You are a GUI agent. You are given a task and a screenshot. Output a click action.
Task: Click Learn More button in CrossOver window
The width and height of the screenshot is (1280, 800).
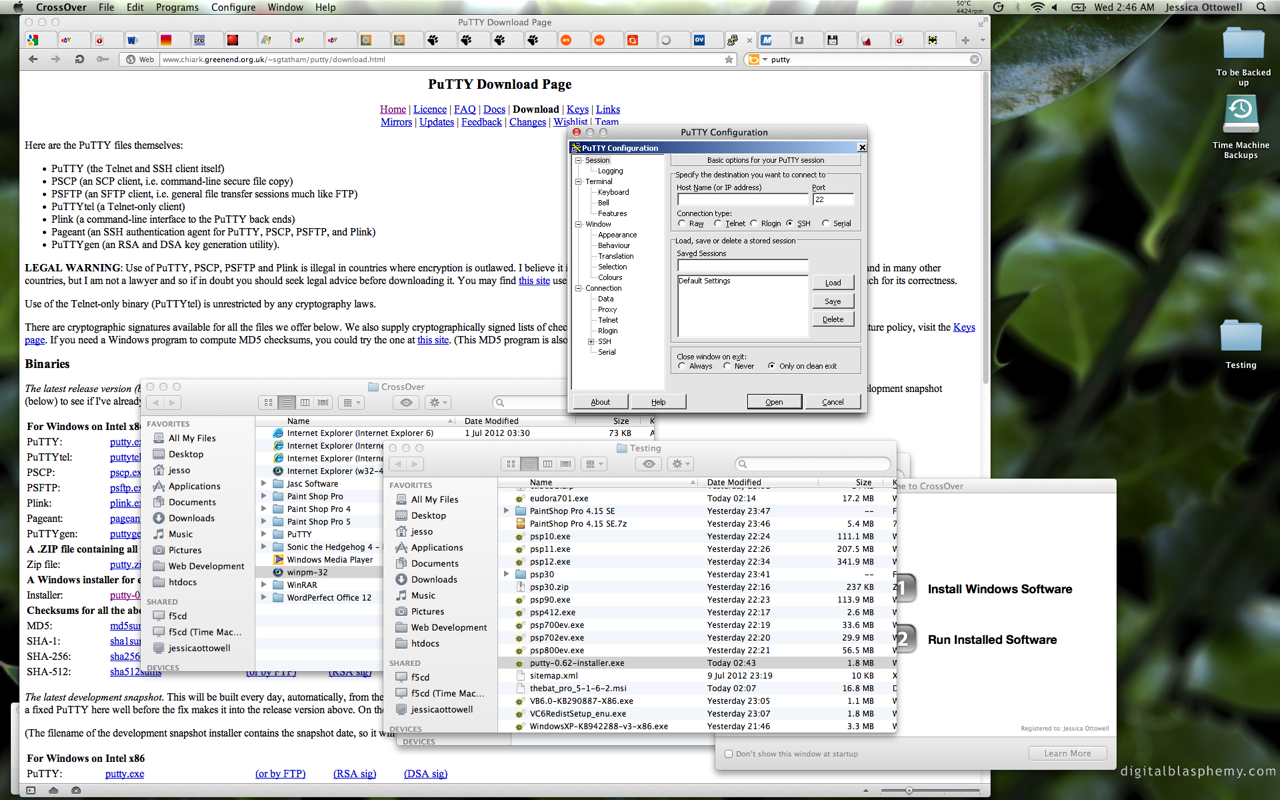(1067, 754)
